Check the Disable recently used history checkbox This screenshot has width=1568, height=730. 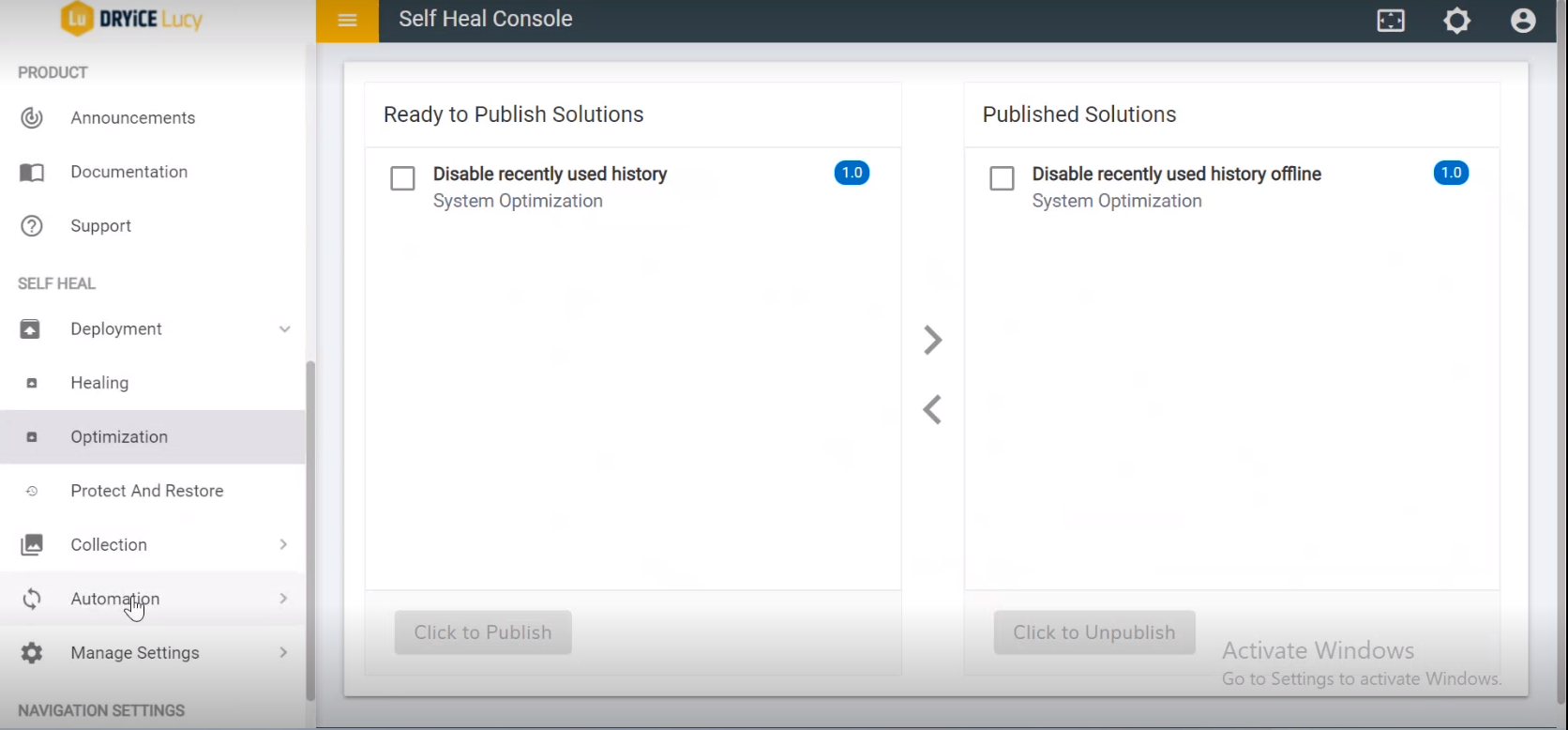click(x=402, y=178)
